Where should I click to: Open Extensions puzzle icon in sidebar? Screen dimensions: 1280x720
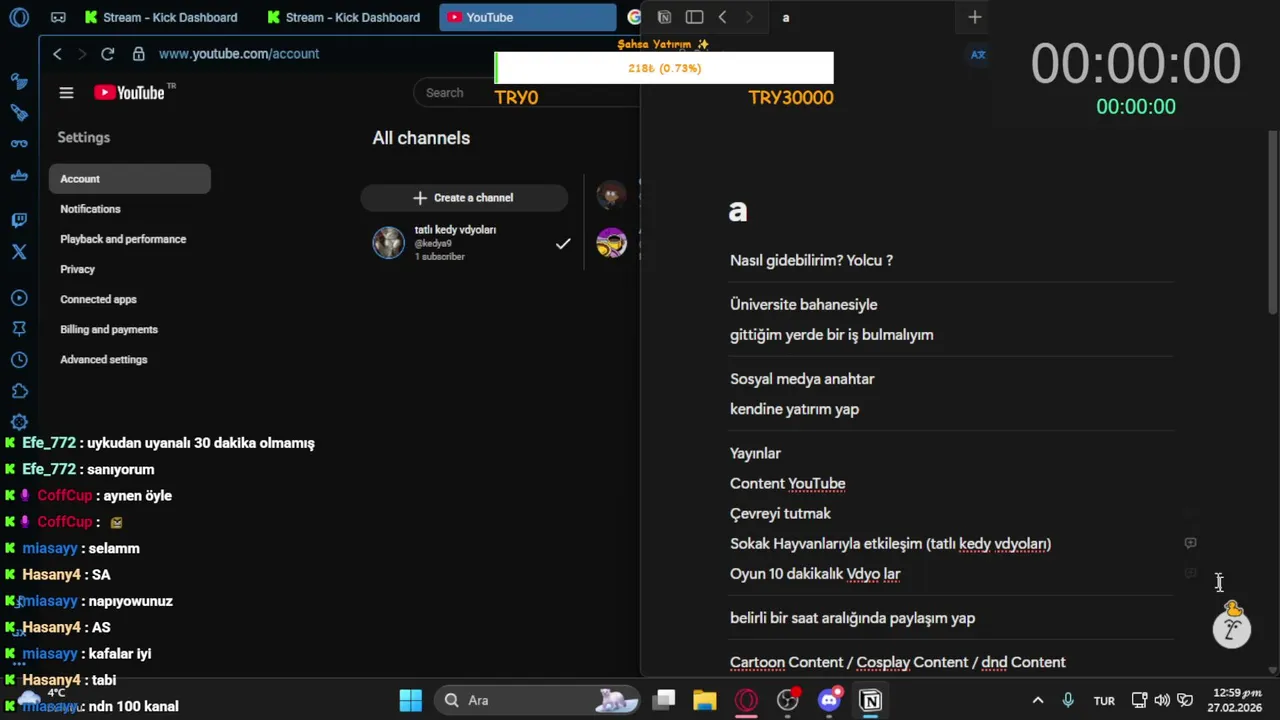(19, 391)
